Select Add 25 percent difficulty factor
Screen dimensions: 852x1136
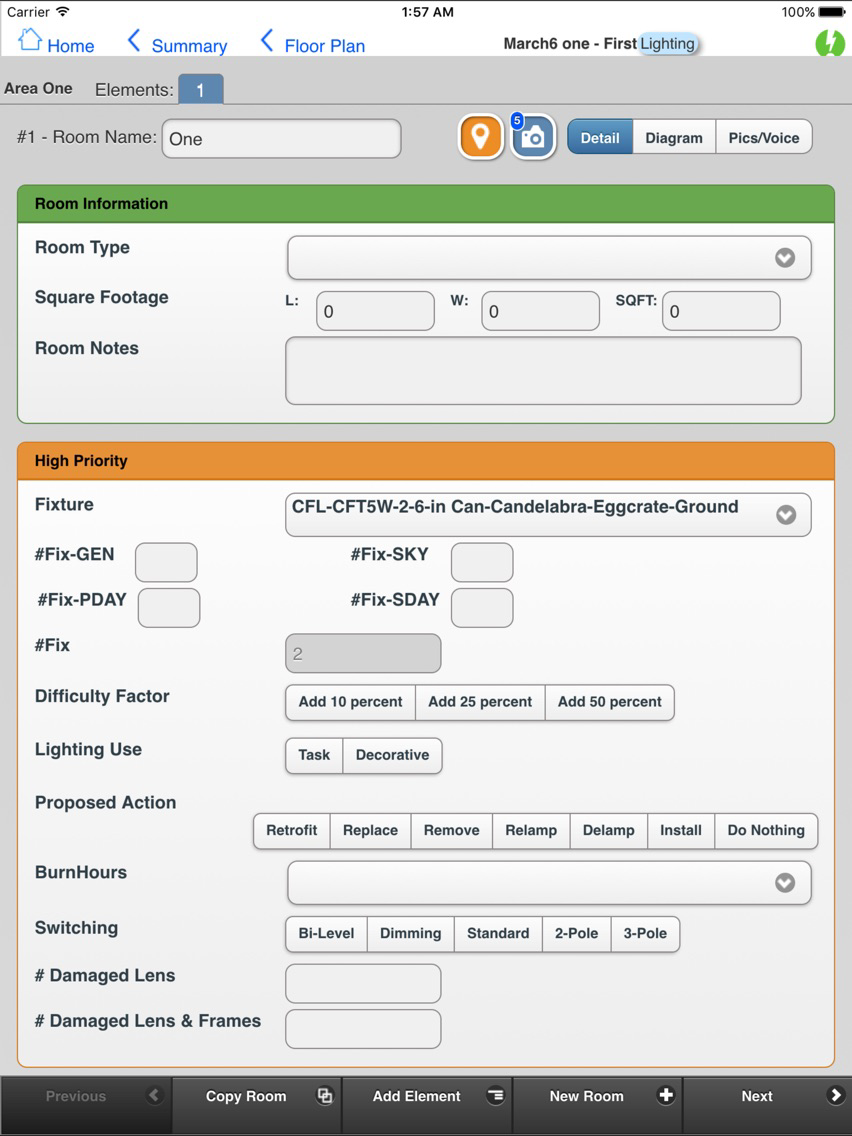click(480, 702)
